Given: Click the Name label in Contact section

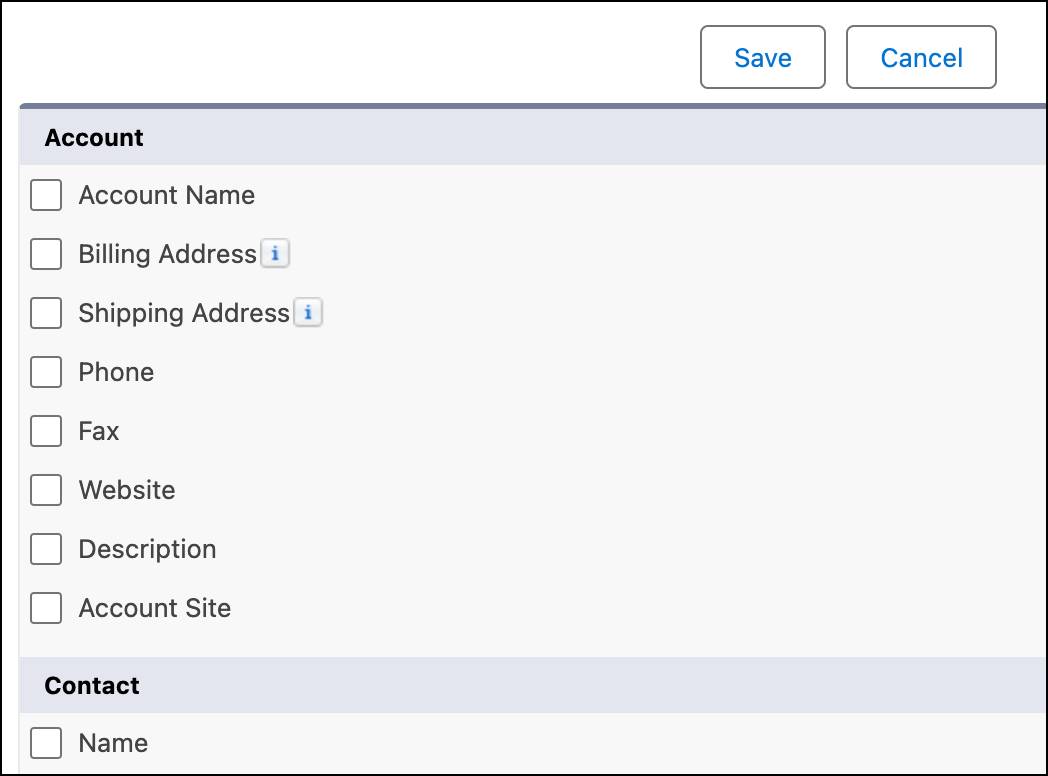Looking at the screenshot, I should [x=112, y=743].
